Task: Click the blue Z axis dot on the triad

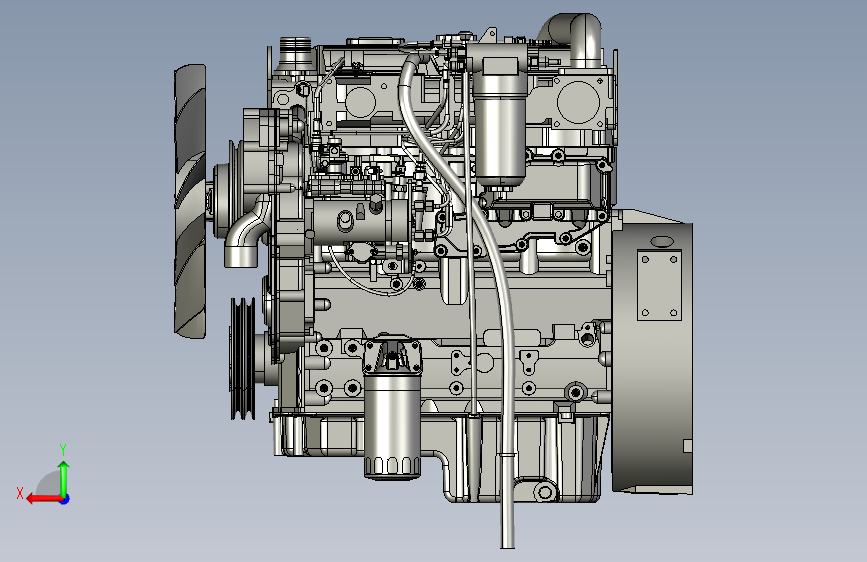Action: 65,499
